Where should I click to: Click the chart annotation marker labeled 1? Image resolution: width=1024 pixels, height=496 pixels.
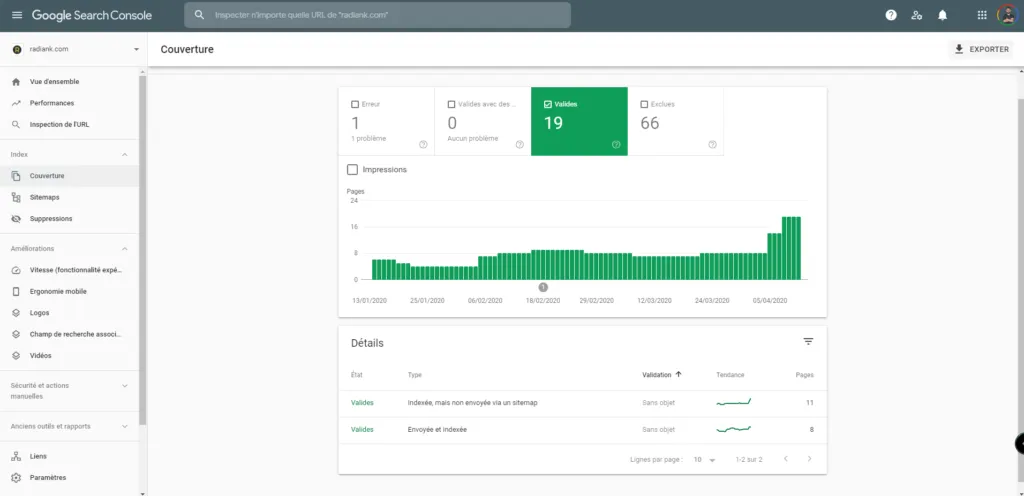pos(543,287)
